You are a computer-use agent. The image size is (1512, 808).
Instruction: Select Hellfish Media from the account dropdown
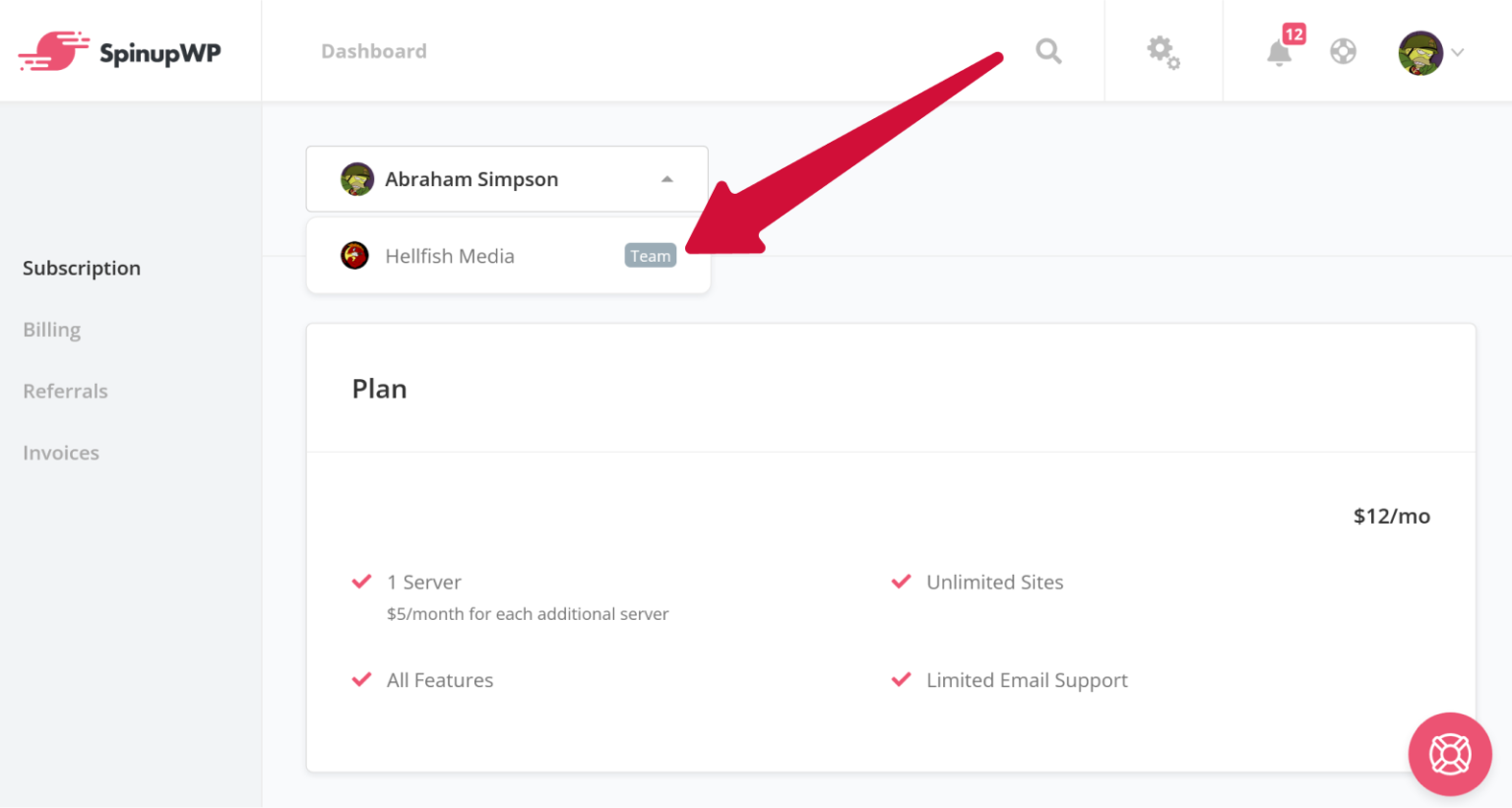pyautogui.click(x=450, y=255)
